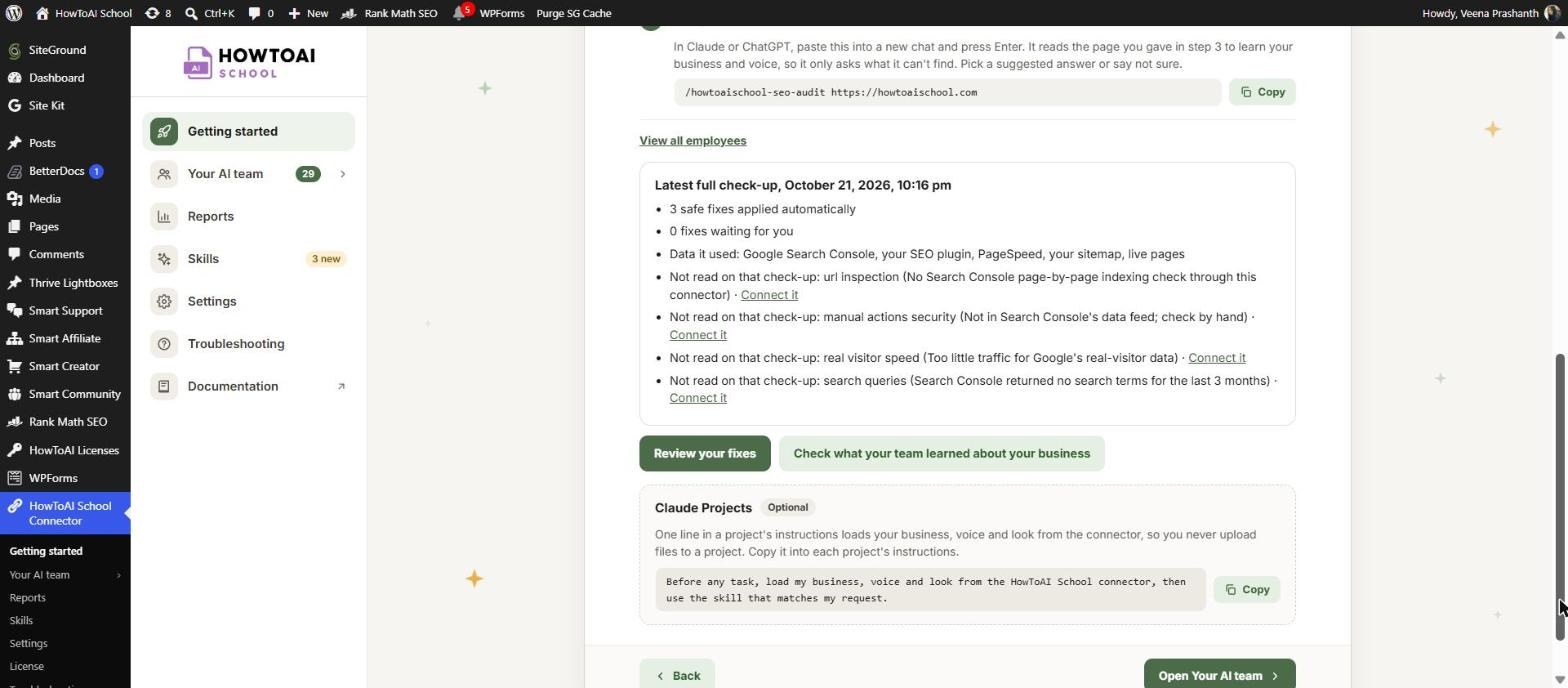Viewport: 1568px width, 688px height.
Task: Expand Your AI team arrow in WP submenu
Action: pos(119,575)
